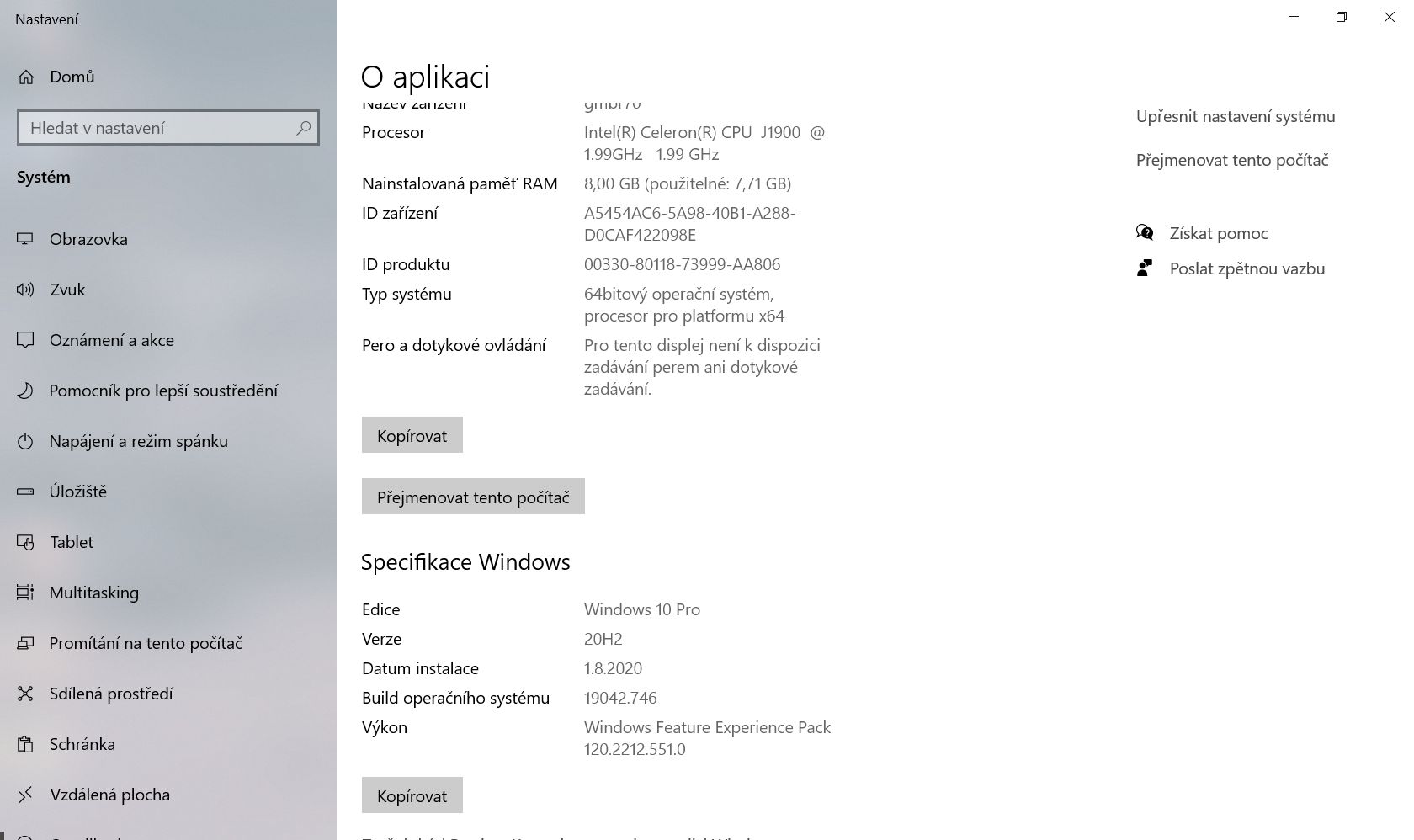Select Napájení a režim spánku
This screenshot has width=1414, height=840.
coord(168,441)
